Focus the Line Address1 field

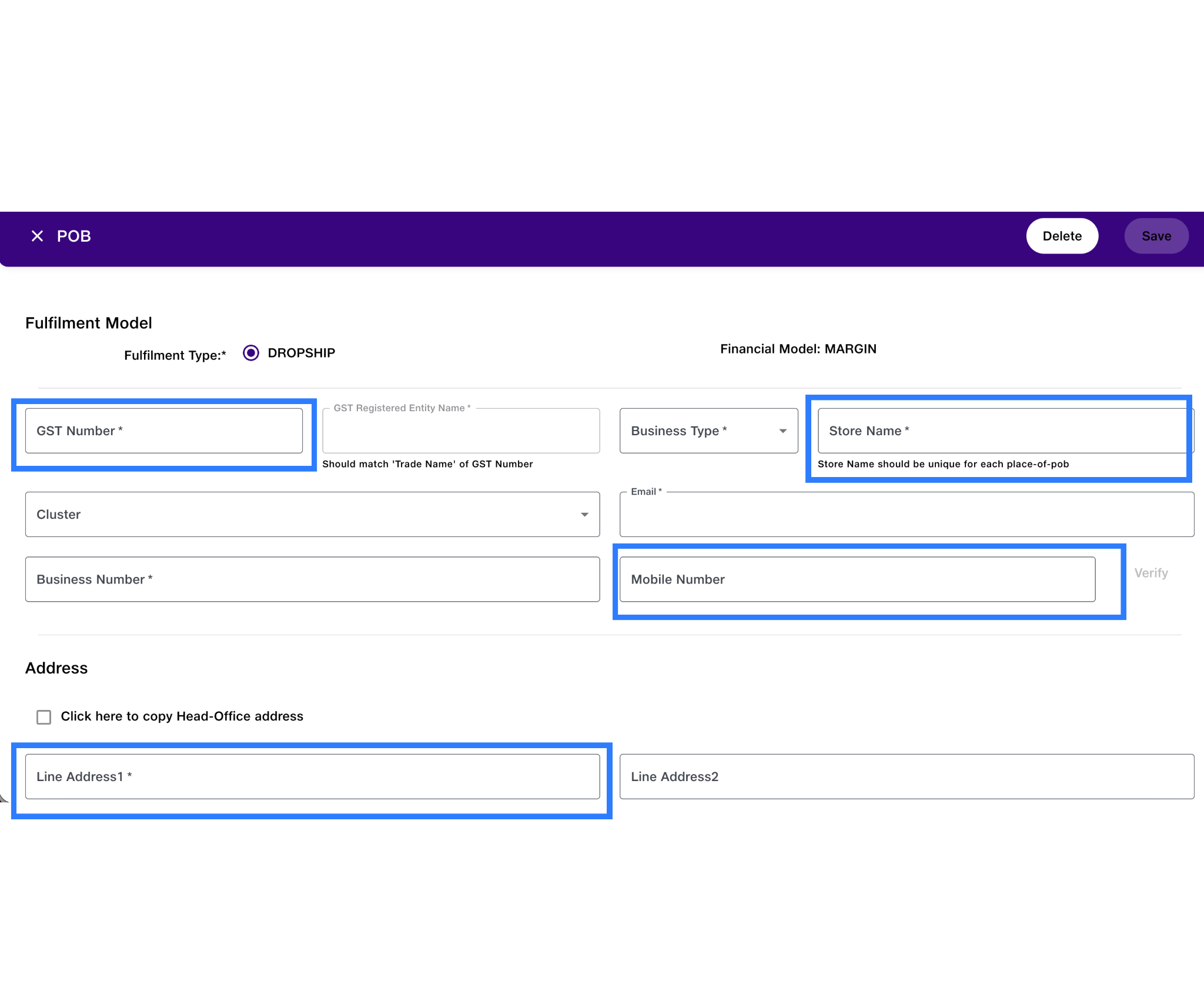pos(312,776)
